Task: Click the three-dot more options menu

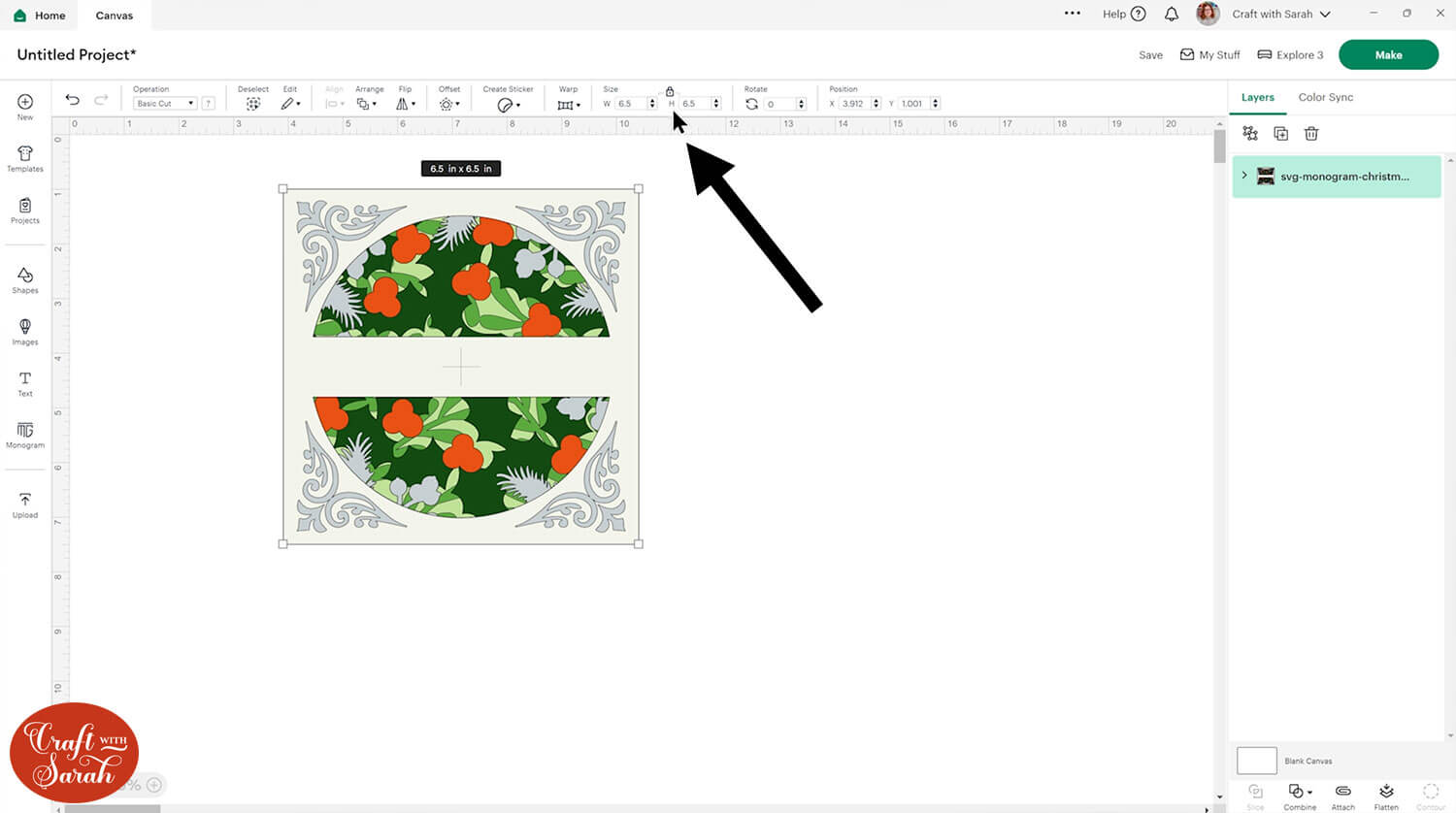Action: point(1073,14)
